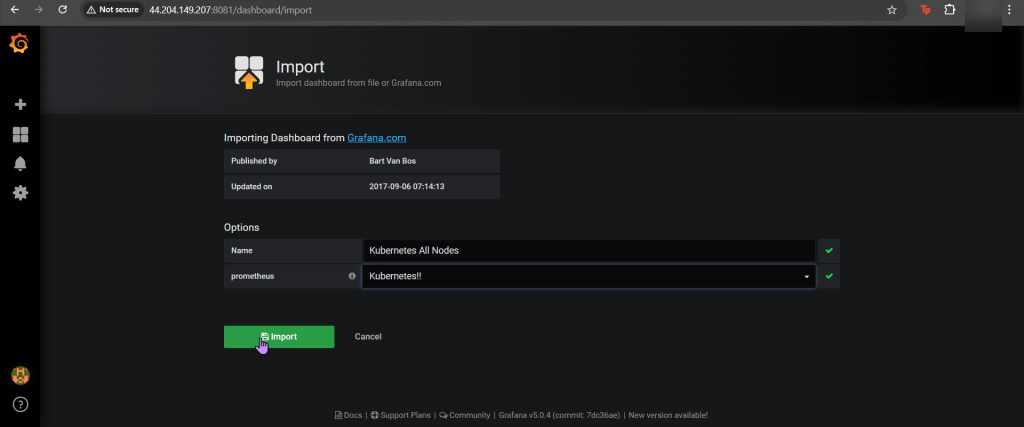Open Alerting bell icon in sidebar
1024x427 pixels.
[x=20, y=163]
